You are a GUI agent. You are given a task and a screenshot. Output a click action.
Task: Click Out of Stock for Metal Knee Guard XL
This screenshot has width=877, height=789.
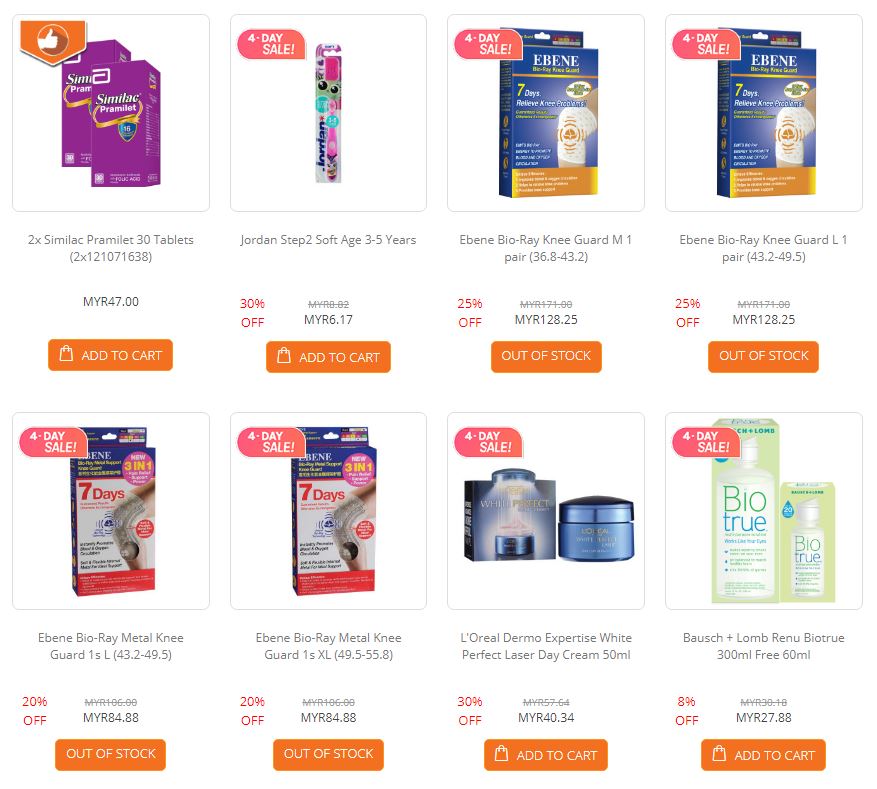click(x=328, y=754)
